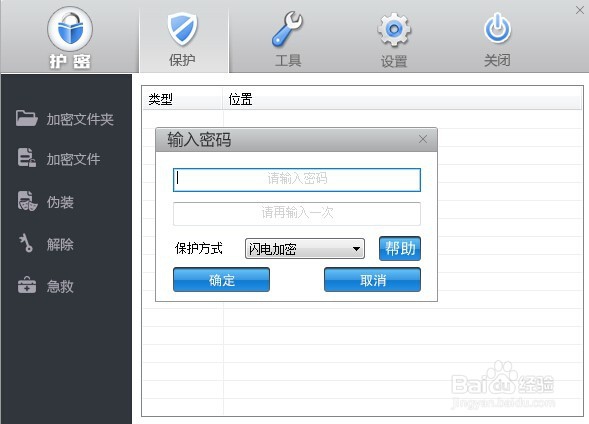The width and height of the screenshot is (589, 424).
Task: Select 加密文件 file-lock icon in sidebar
Action: [27, 157]
